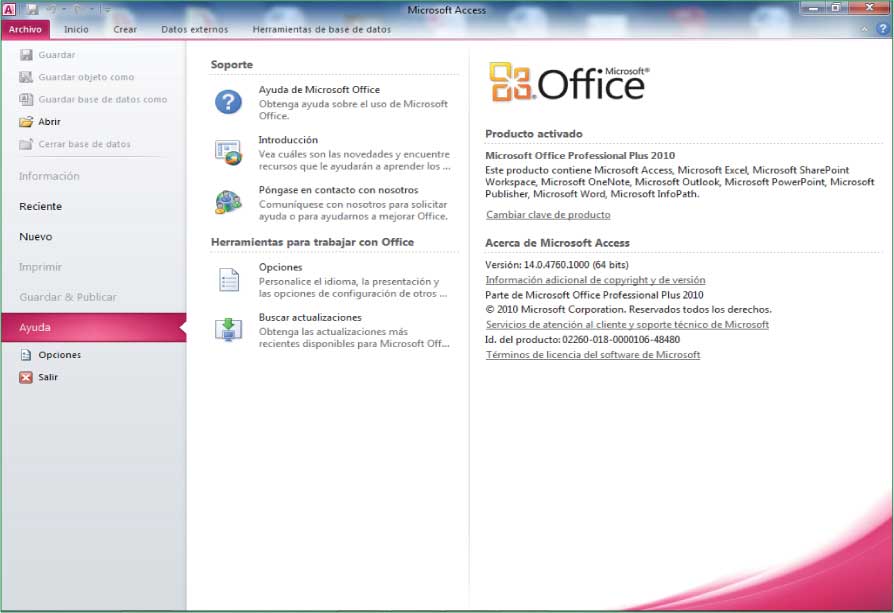Click the Acerca de Microsoft Access heading

pyautogui.click(x=557, y=243)
